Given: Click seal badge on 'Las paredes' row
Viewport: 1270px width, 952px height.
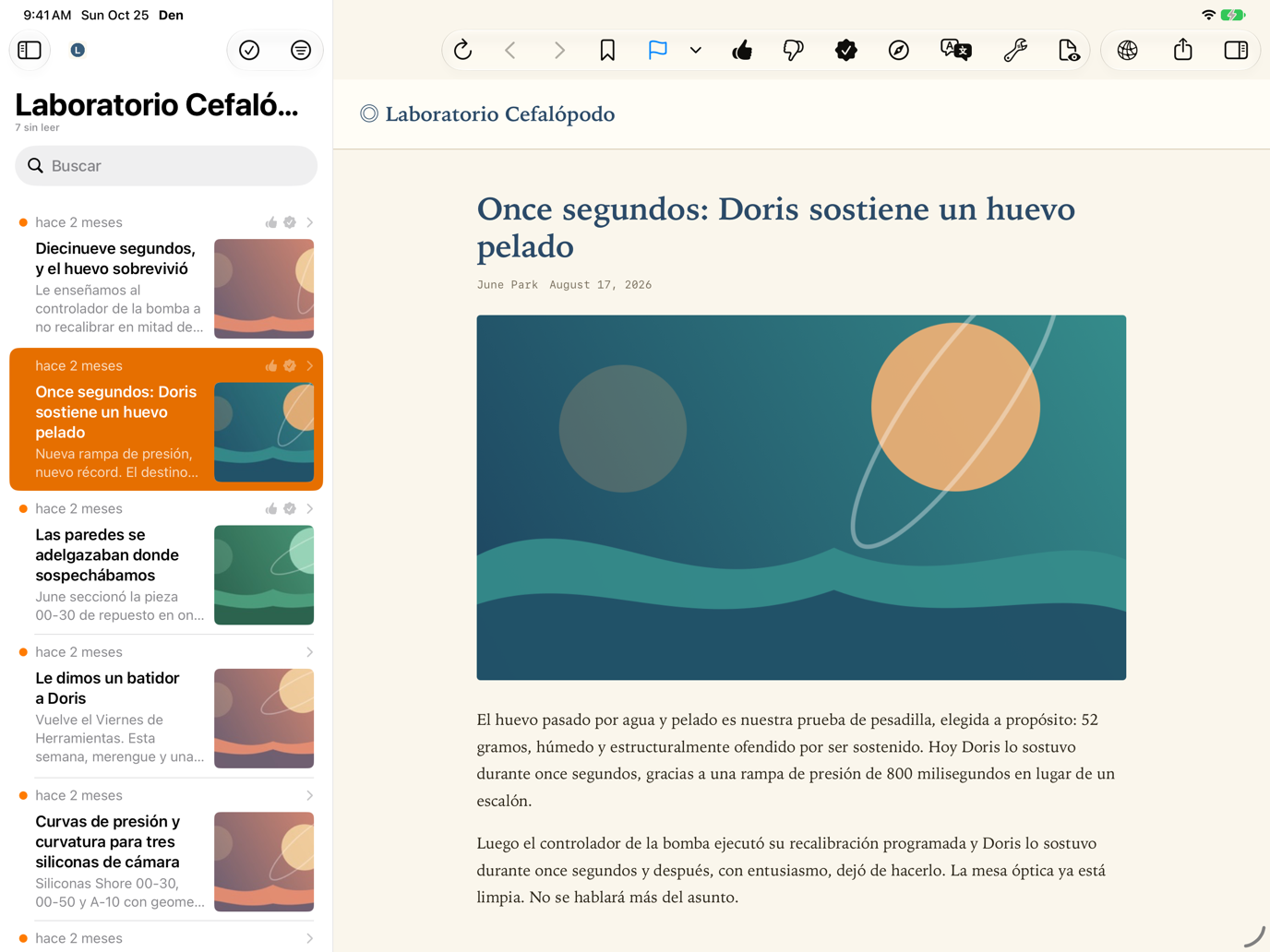Looking at the screenshot, I should tap(290, 509).
